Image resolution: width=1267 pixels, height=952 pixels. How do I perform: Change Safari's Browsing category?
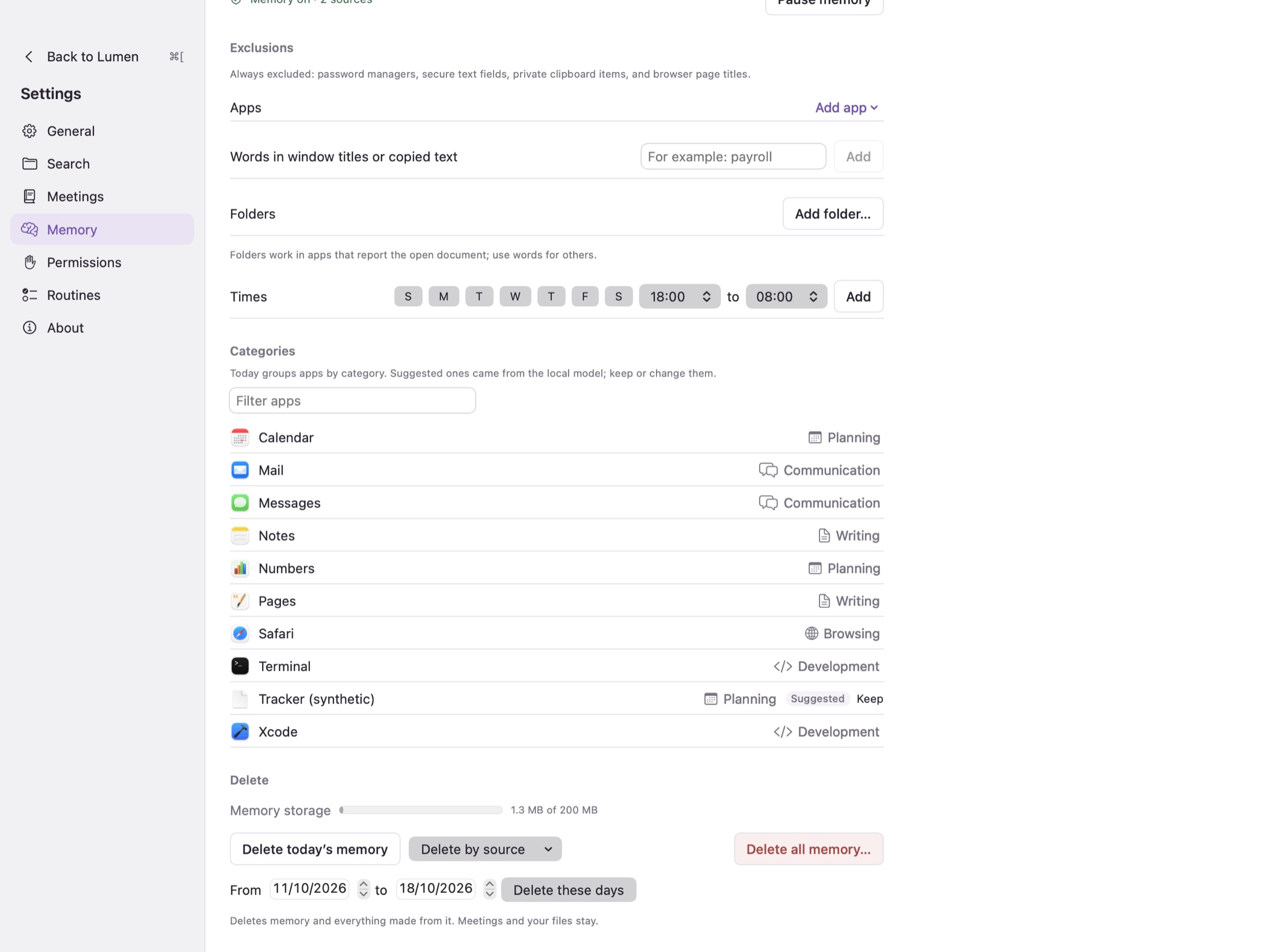point(842,634)
